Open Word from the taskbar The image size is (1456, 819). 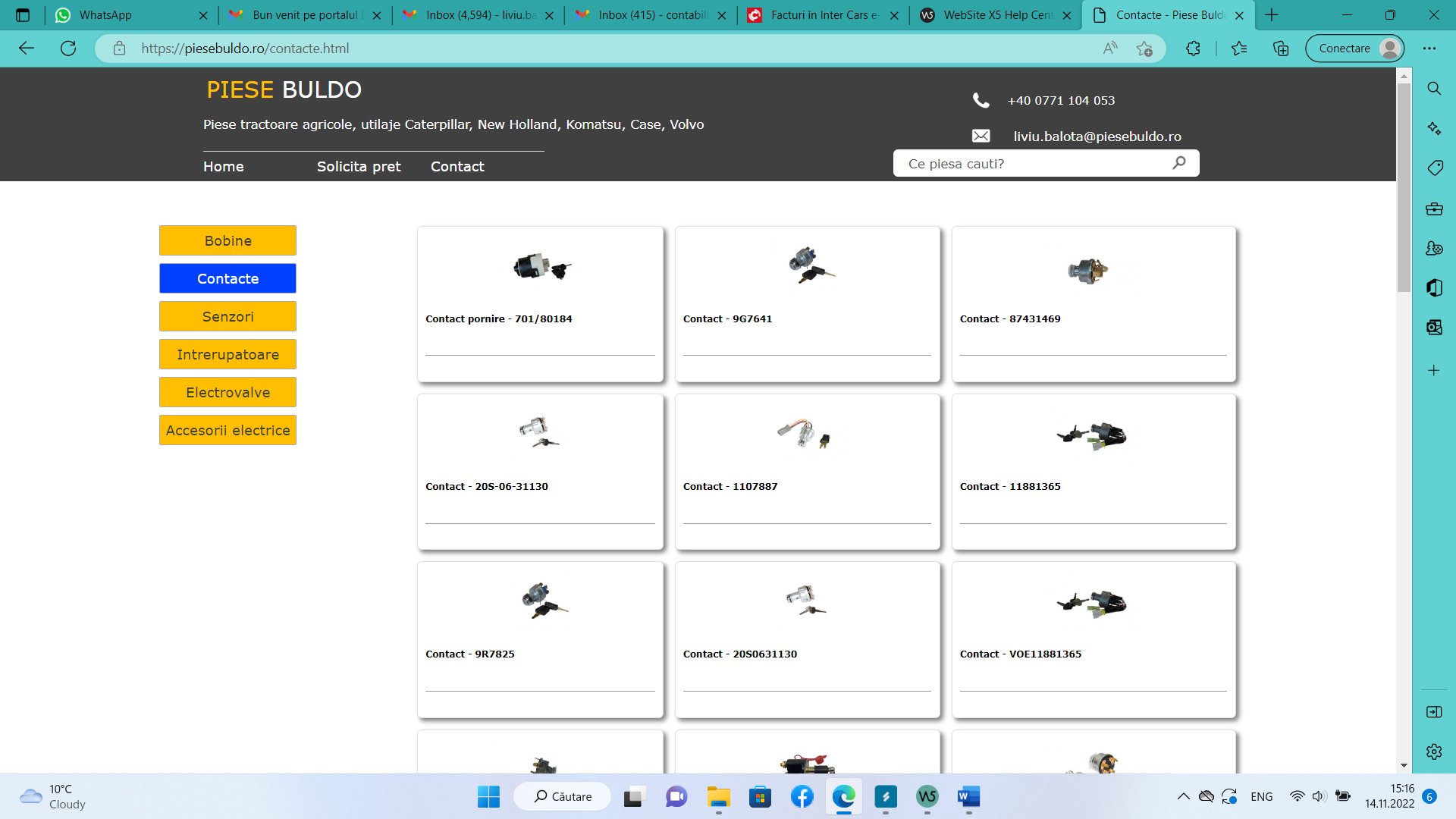pos(968,796)
